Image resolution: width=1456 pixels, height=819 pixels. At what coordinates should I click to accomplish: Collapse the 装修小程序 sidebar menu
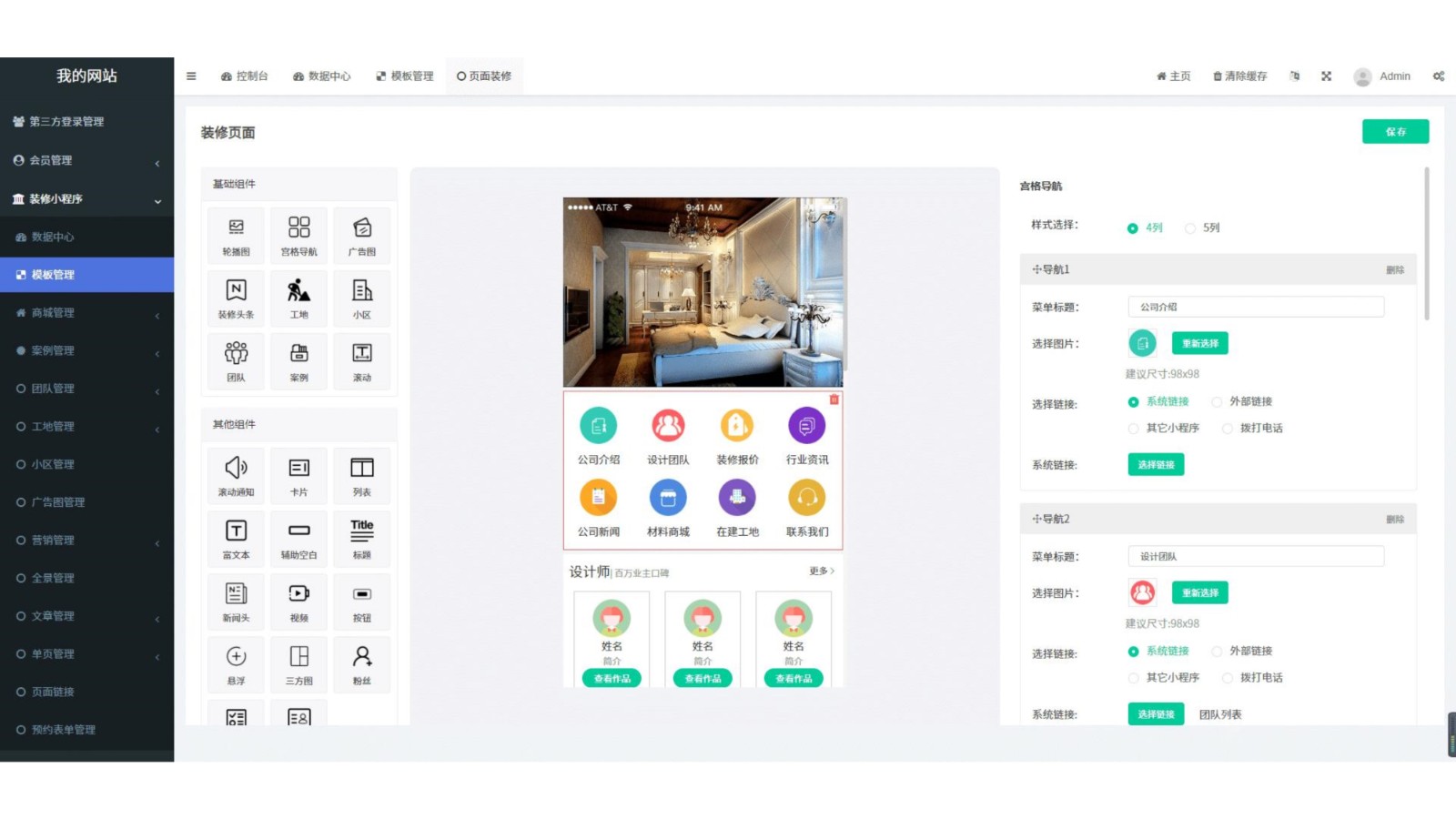[86, 199]
